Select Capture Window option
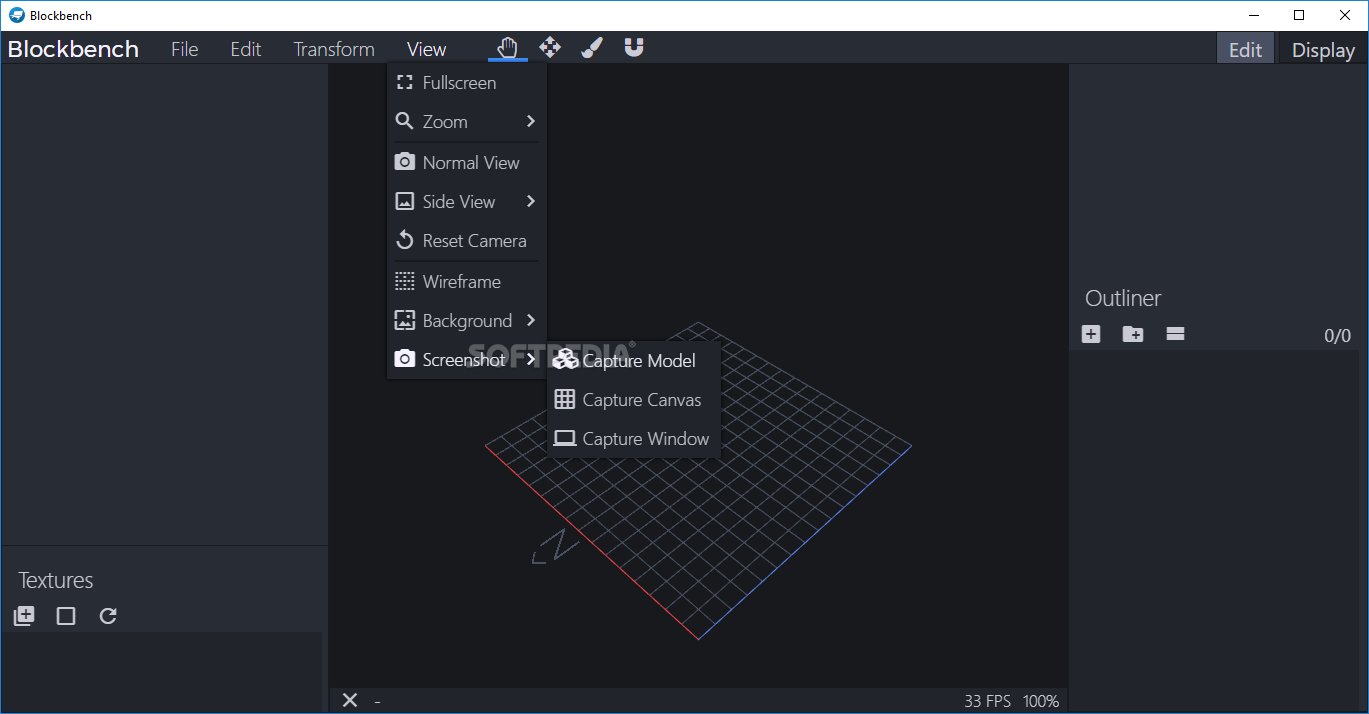Viewport: 1369px width, 714px height. (x=634, y=438)
